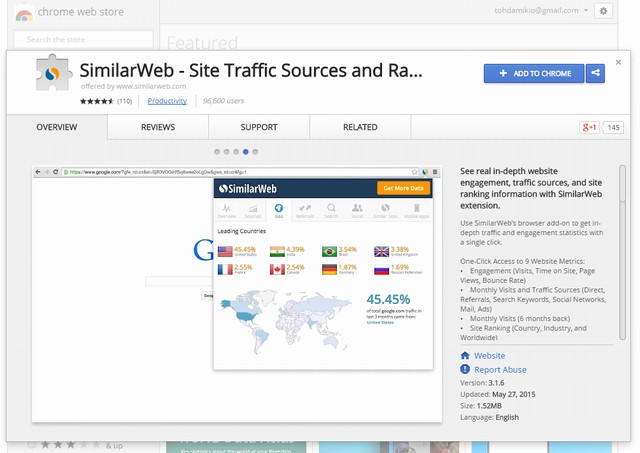Select the second screenshot carousel dot
640x453 pixels.
(x=227, y=152)
